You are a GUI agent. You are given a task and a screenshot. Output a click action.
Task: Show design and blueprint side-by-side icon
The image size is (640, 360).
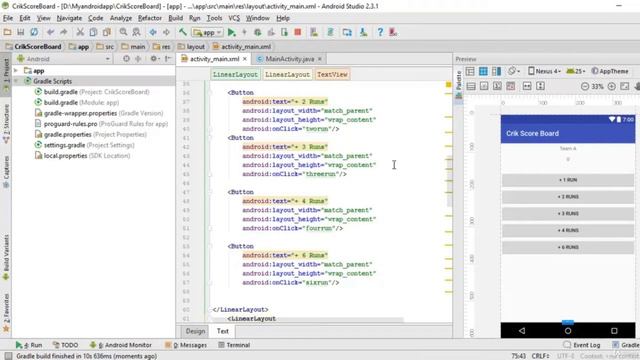(497, 71)
